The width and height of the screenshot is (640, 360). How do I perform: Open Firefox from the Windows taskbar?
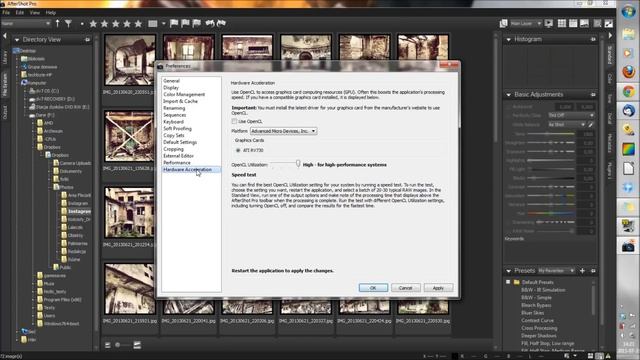[x=629, y=72]
